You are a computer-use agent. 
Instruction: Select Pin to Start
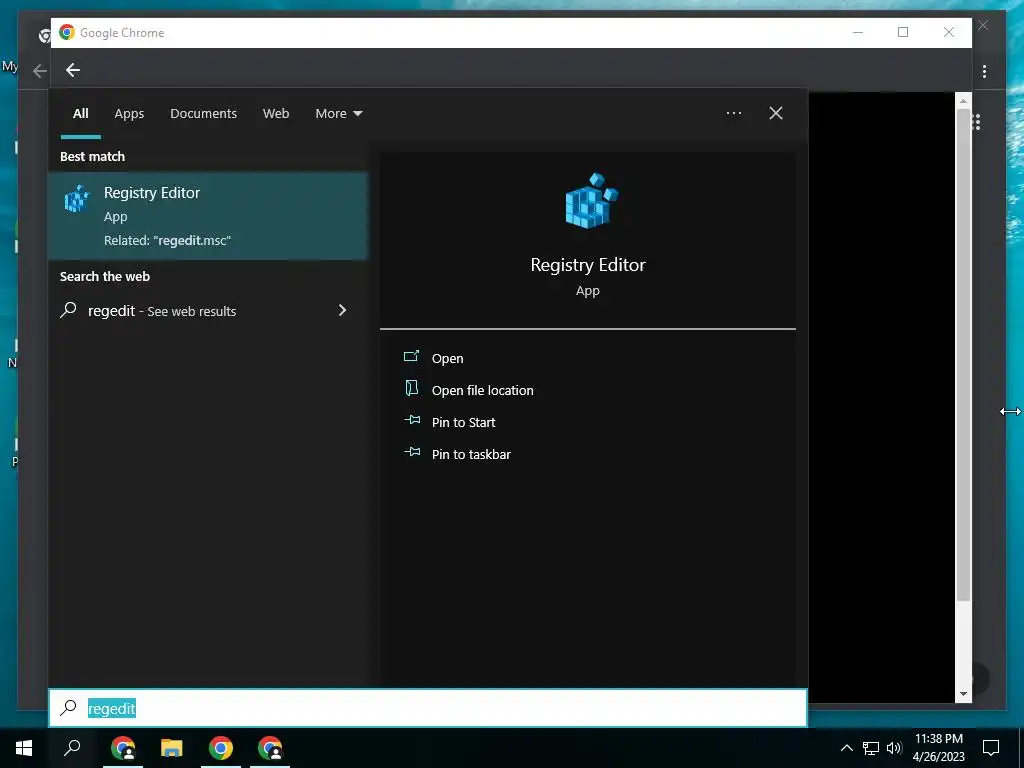[x=463, y=423]
